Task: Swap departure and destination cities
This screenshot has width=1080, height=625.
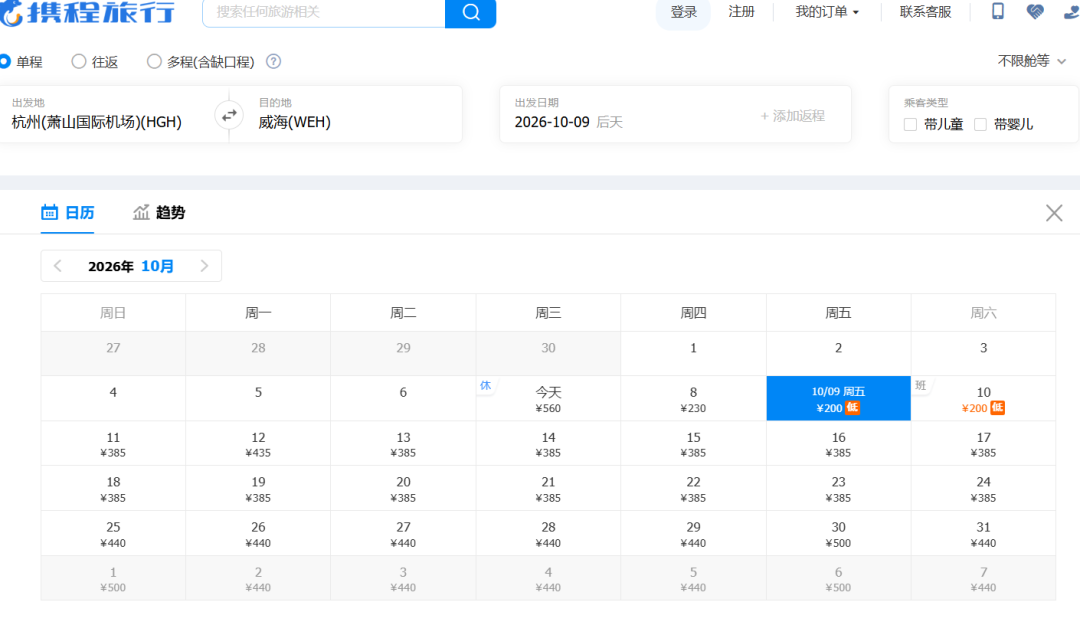Action: [229, 115]
